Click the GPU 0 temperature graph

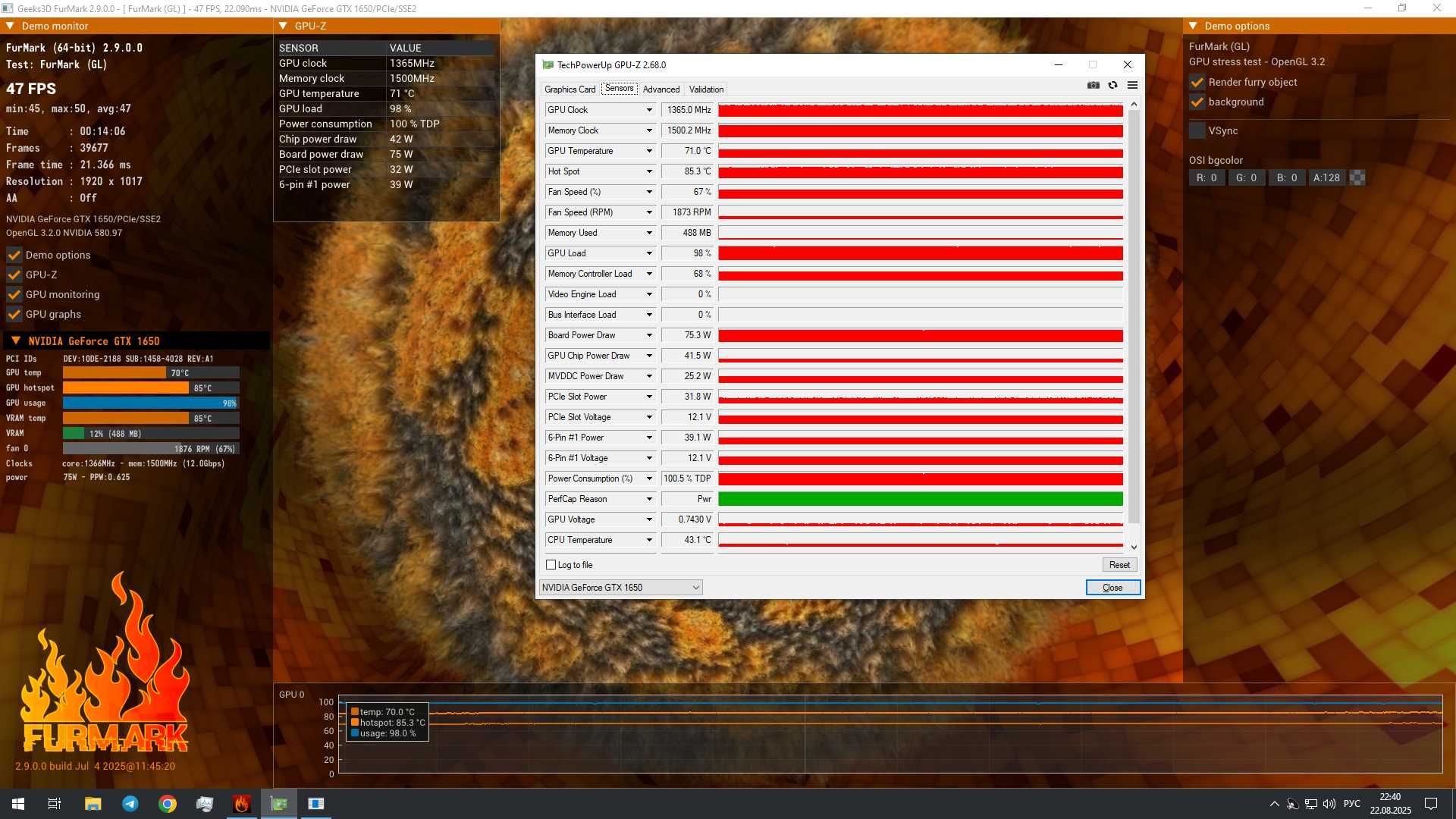[x=890, y=734]
